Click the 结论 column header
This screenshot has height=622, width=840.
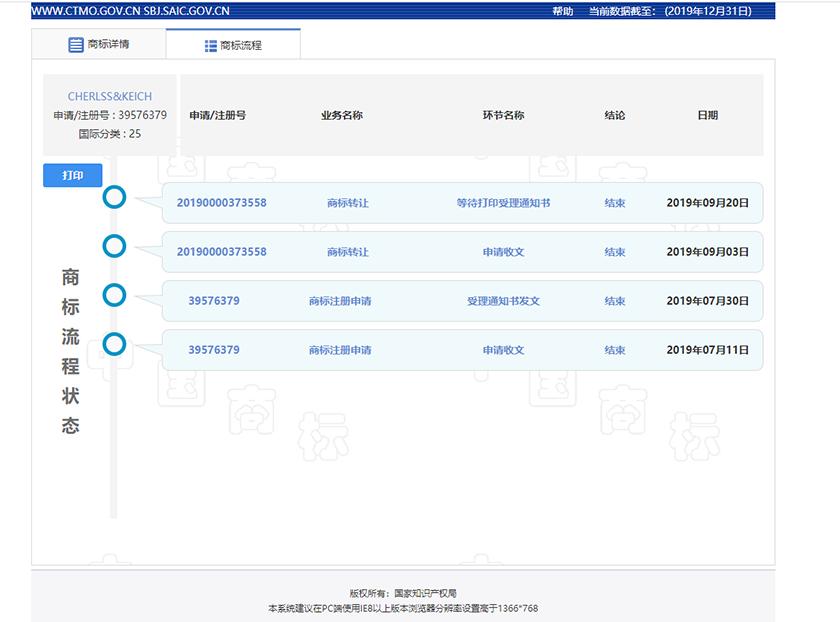pos(616,115)
